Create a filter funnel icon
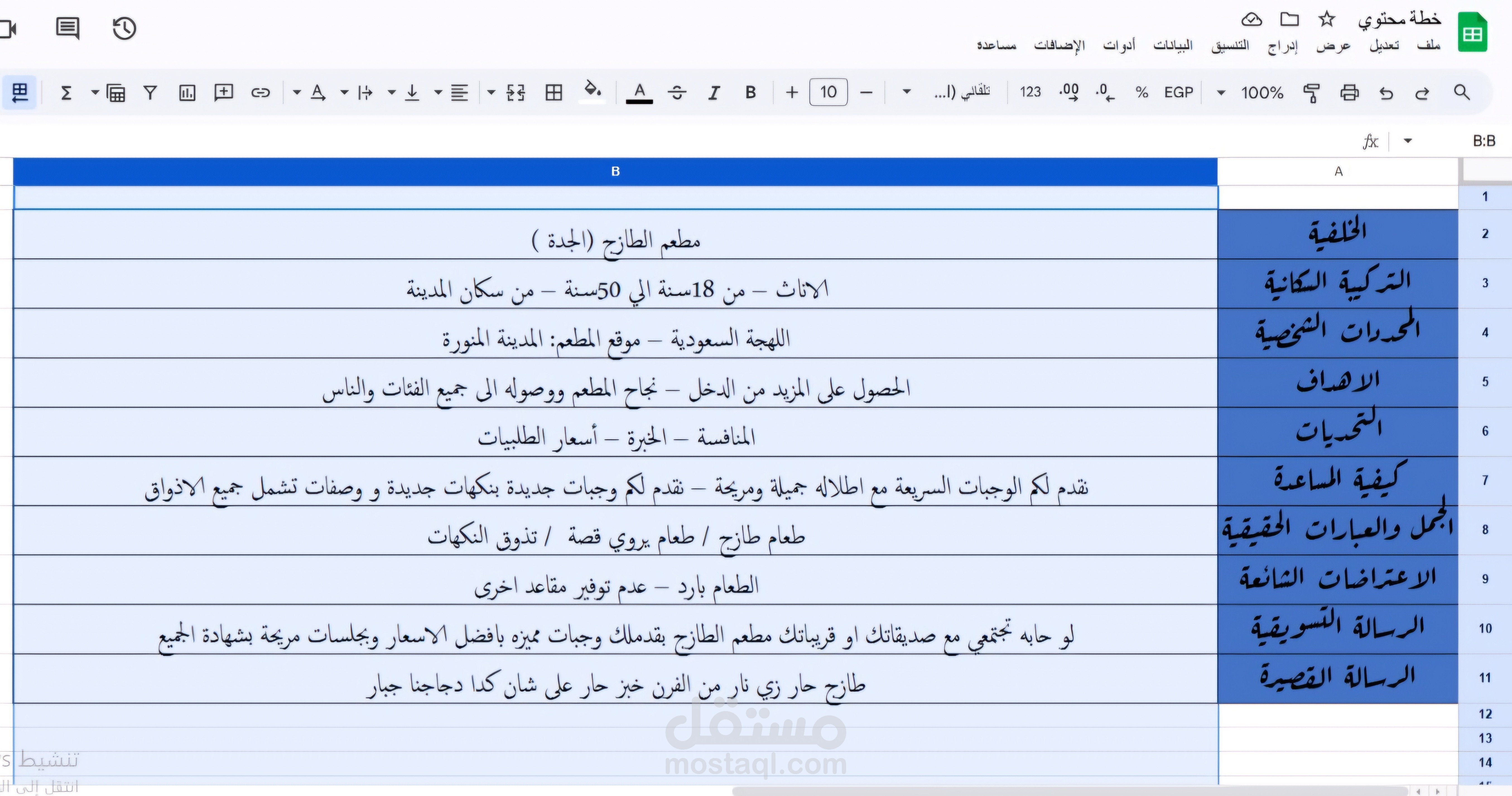Viewport: 1512px width, 796px height. pos(150,92)
